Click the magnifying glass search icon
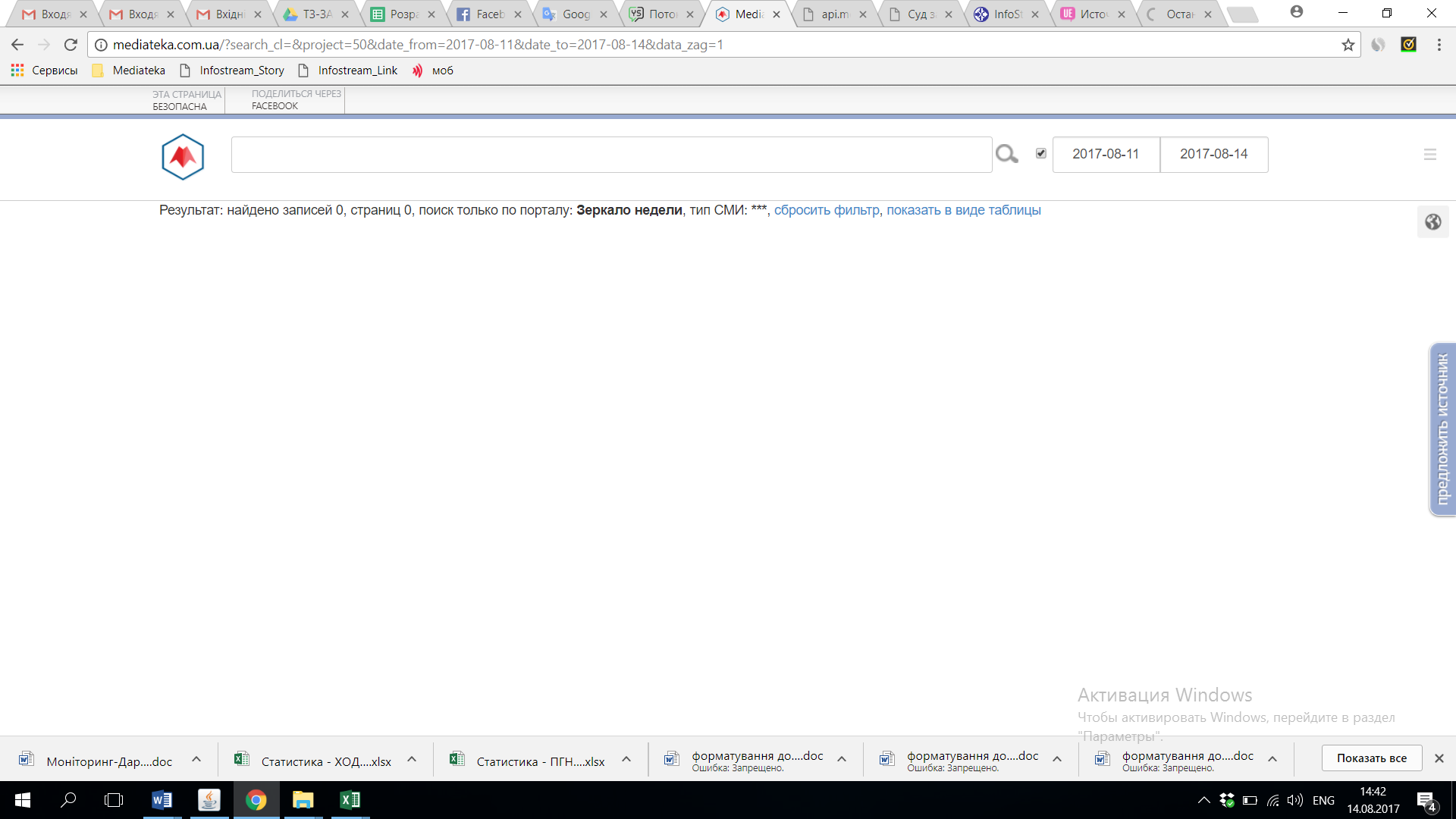 [x=1006, y=154]
